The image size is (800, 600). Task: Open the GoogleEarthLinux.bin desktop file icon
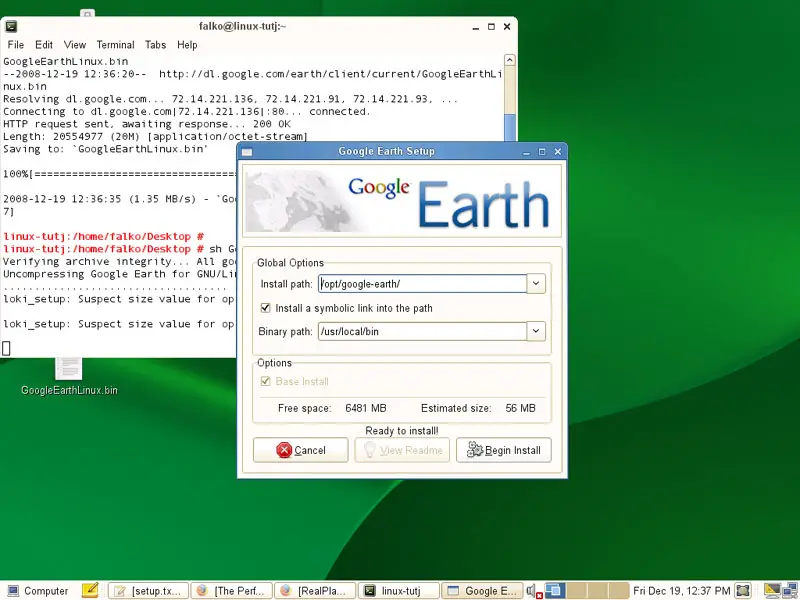tap(69, 368)
